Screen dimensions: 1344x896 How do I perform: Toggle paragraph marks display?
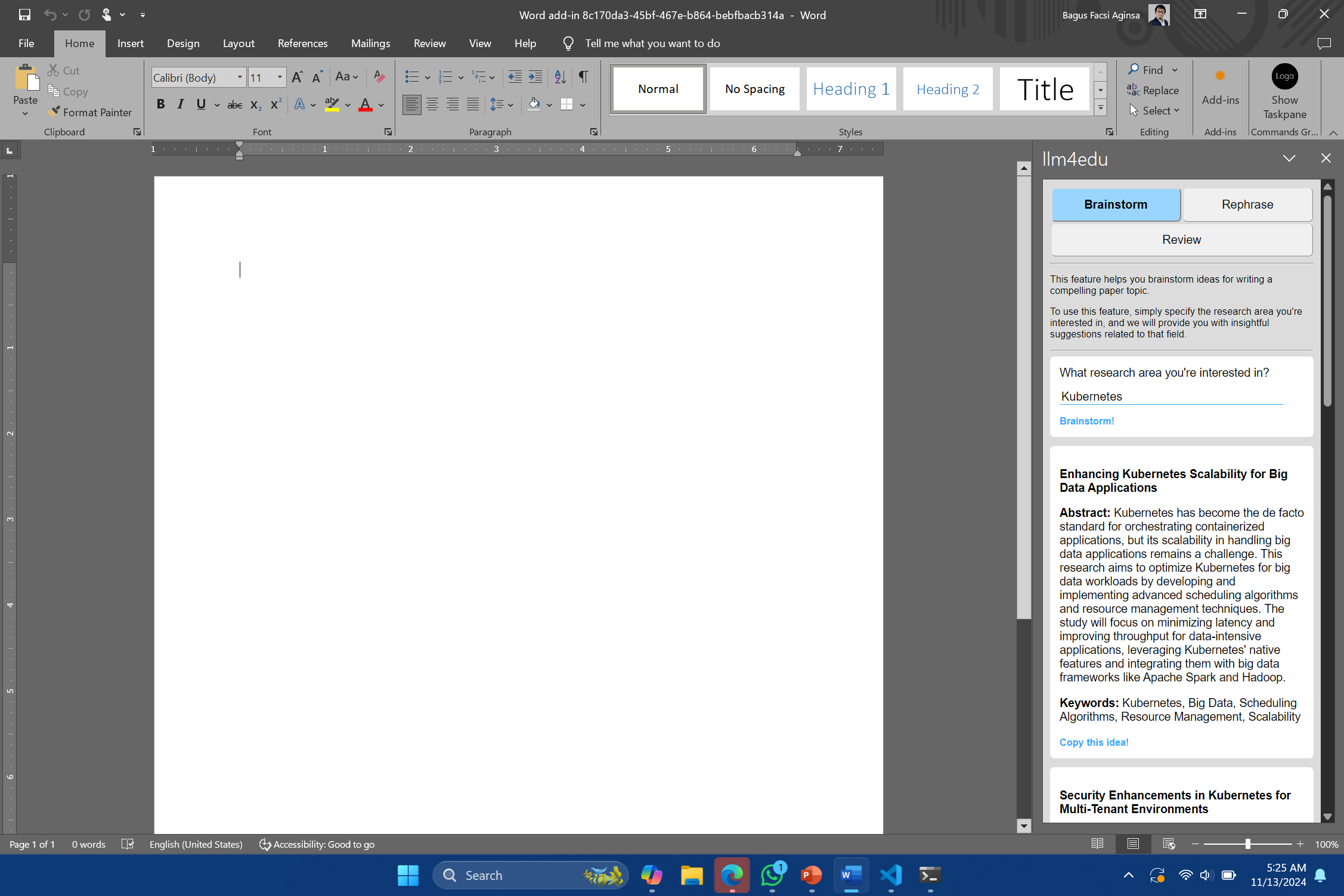pyautogui.click(x=583, y=77)
